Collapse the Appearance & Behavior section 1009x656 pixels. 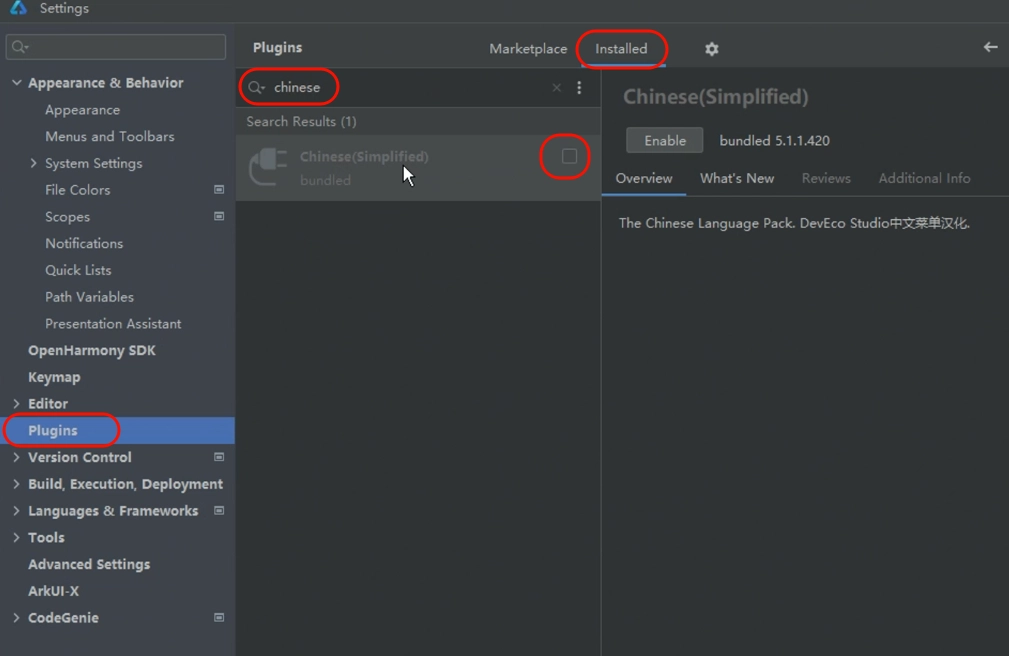pyautogui.click(x=17, y=82)
